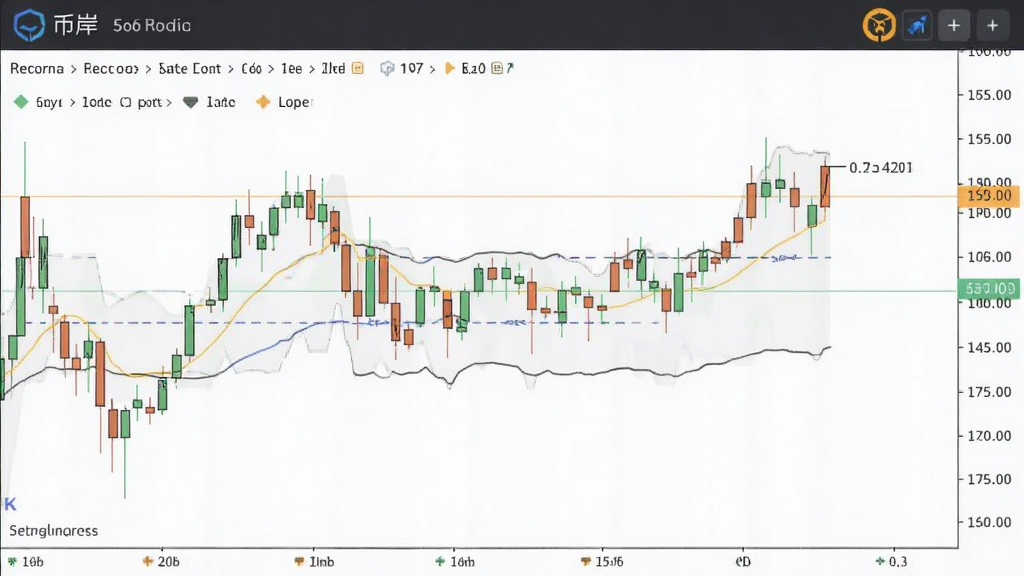The image size is (1024, 576).
Task: Click the '106.00' price axis label
Action: pos(989,257)
